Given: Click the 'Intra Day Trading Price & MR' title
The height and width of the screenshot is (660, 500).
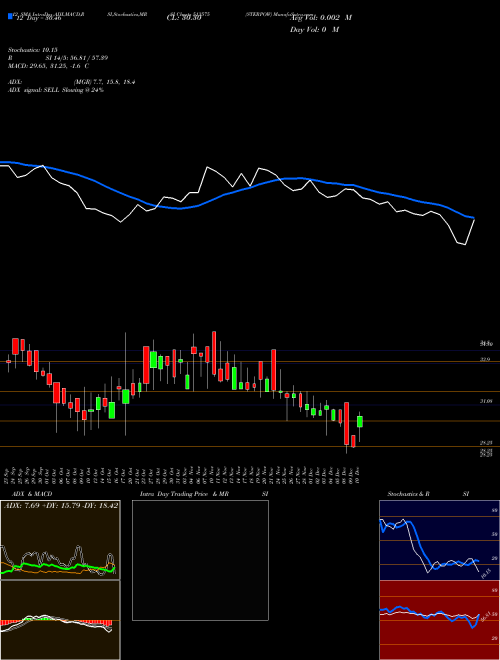Looking at the screenshot, I should tap(184, 494).
